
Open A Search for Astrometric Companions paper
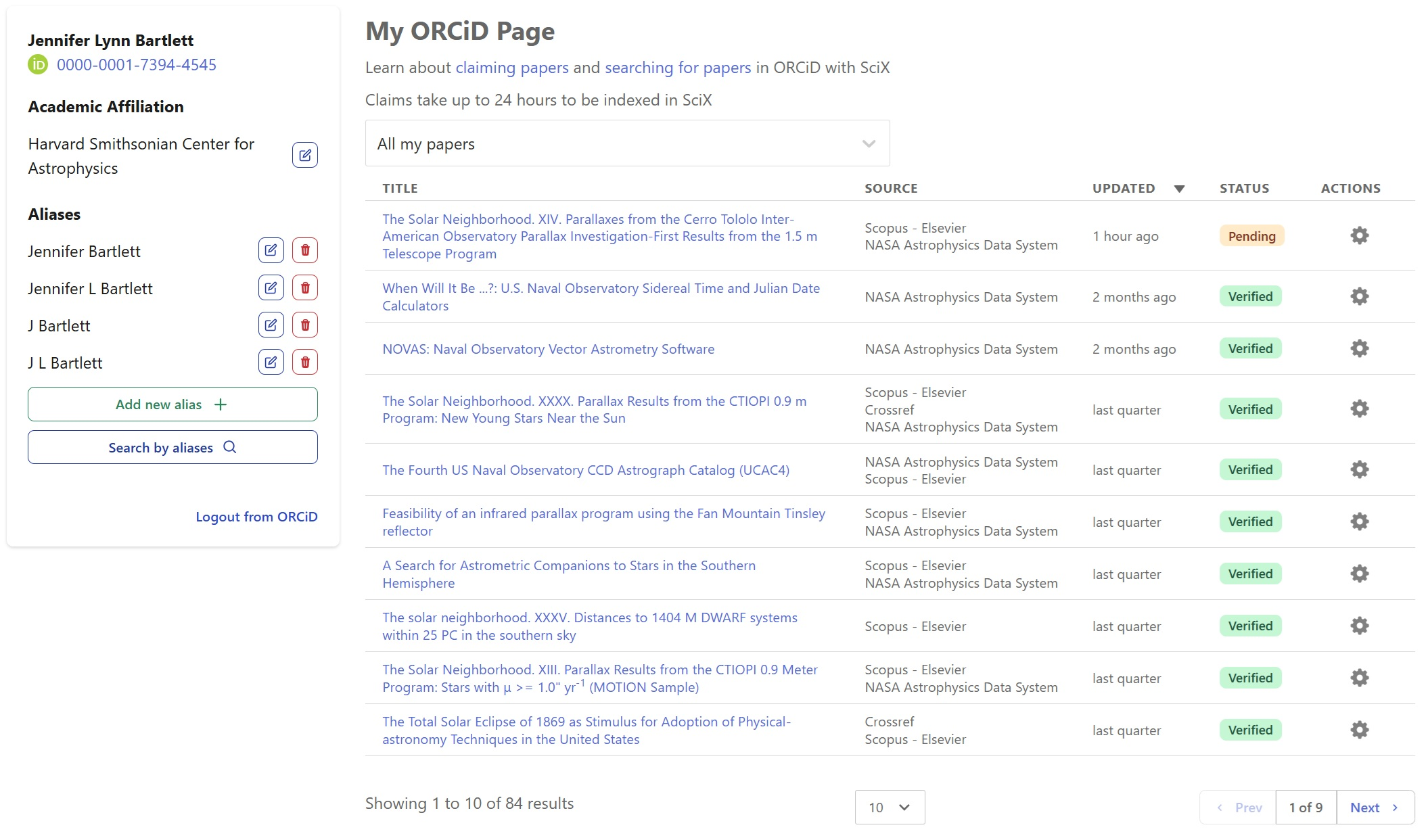click(569, 574)
